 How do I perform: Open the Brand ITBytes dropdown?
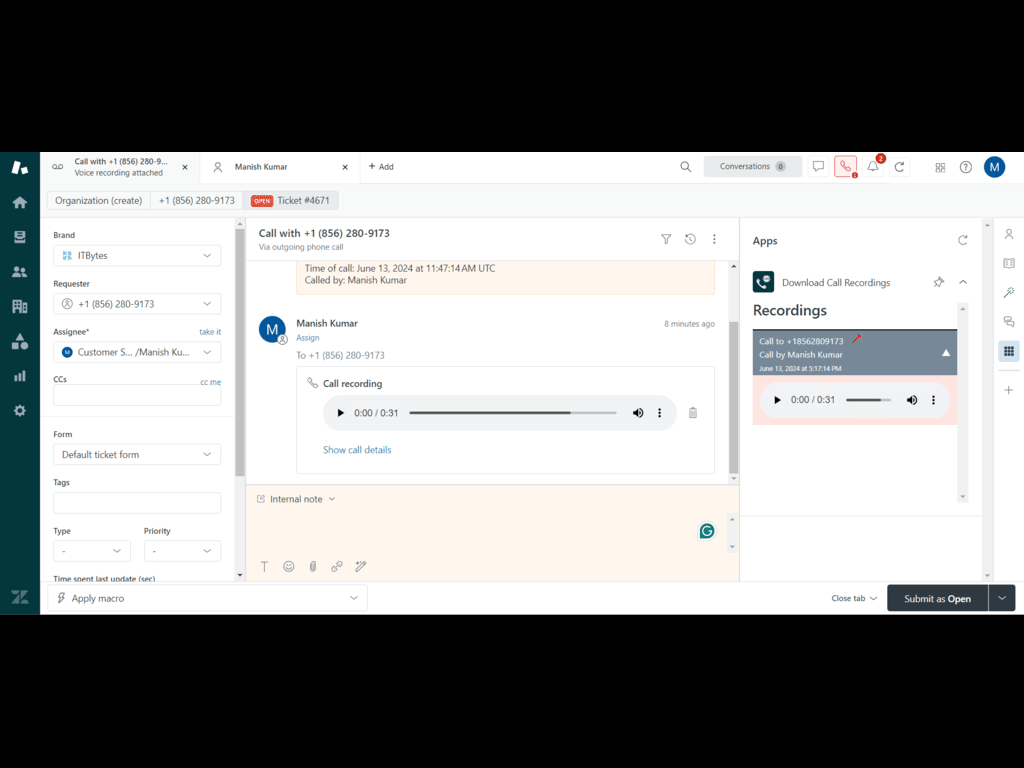pos(137,256)
